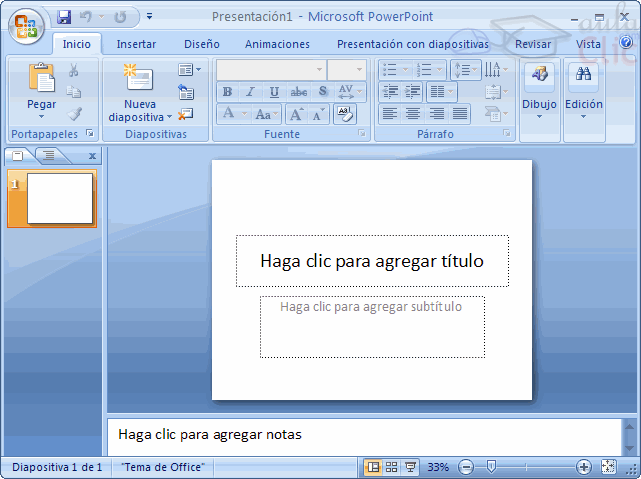Click the title placeholder 'Haga clic para agregar título'
Image resolution: width=641 pixels, height=479 pixels.
point(372,261)
